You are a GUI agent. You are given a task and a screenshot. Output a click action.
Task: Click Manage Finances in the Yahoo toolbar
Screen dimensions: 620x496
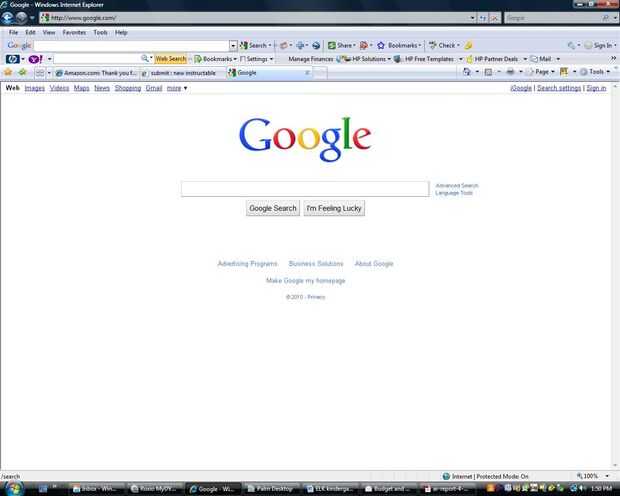point(311,59)
